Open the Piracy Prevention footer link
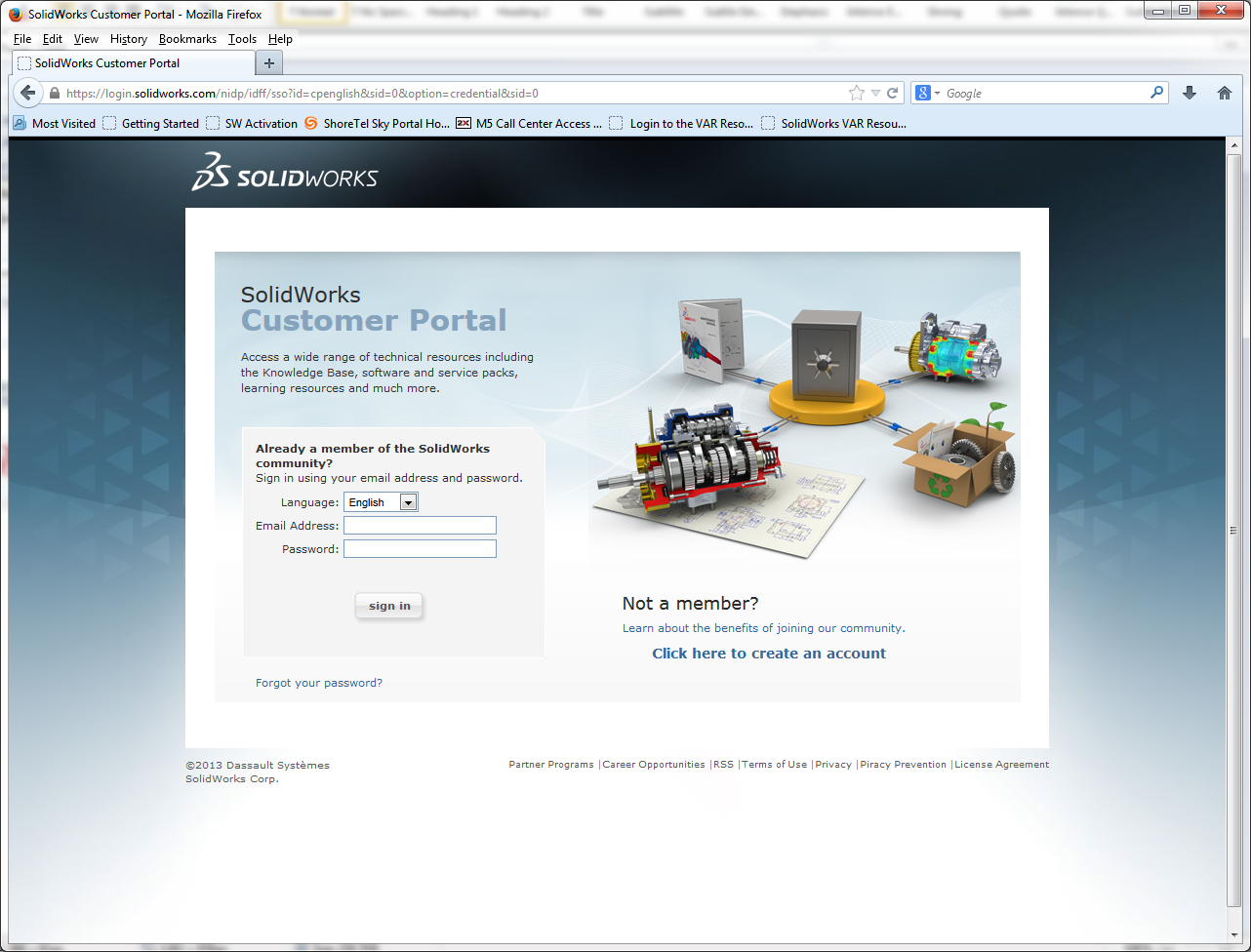Screen dimensions: 1251x952 [x=904, y=765]
